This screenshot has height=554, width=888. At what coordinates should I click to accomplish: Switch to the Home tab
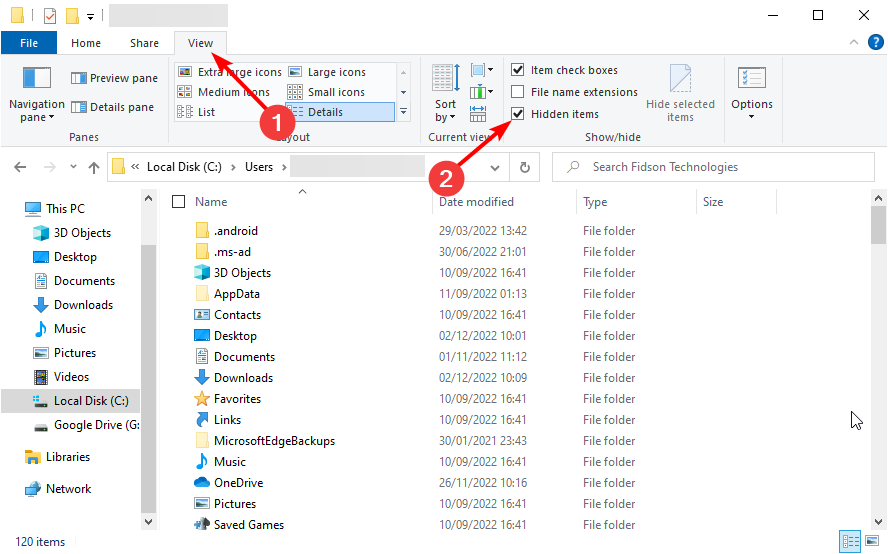[x=86, y=43]
